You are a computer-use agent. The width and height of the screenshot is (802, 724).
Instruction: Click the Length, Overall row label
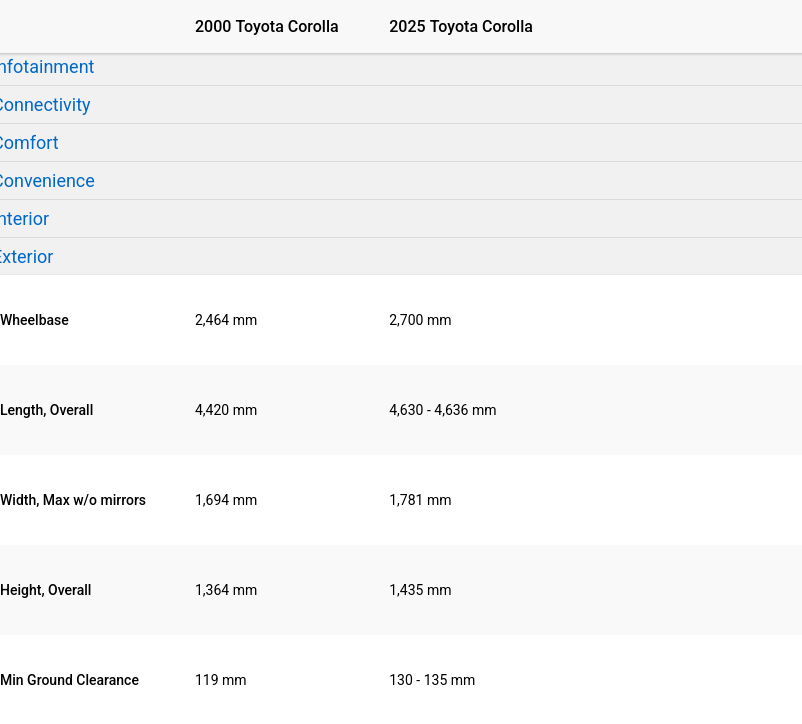click(47, 410)
